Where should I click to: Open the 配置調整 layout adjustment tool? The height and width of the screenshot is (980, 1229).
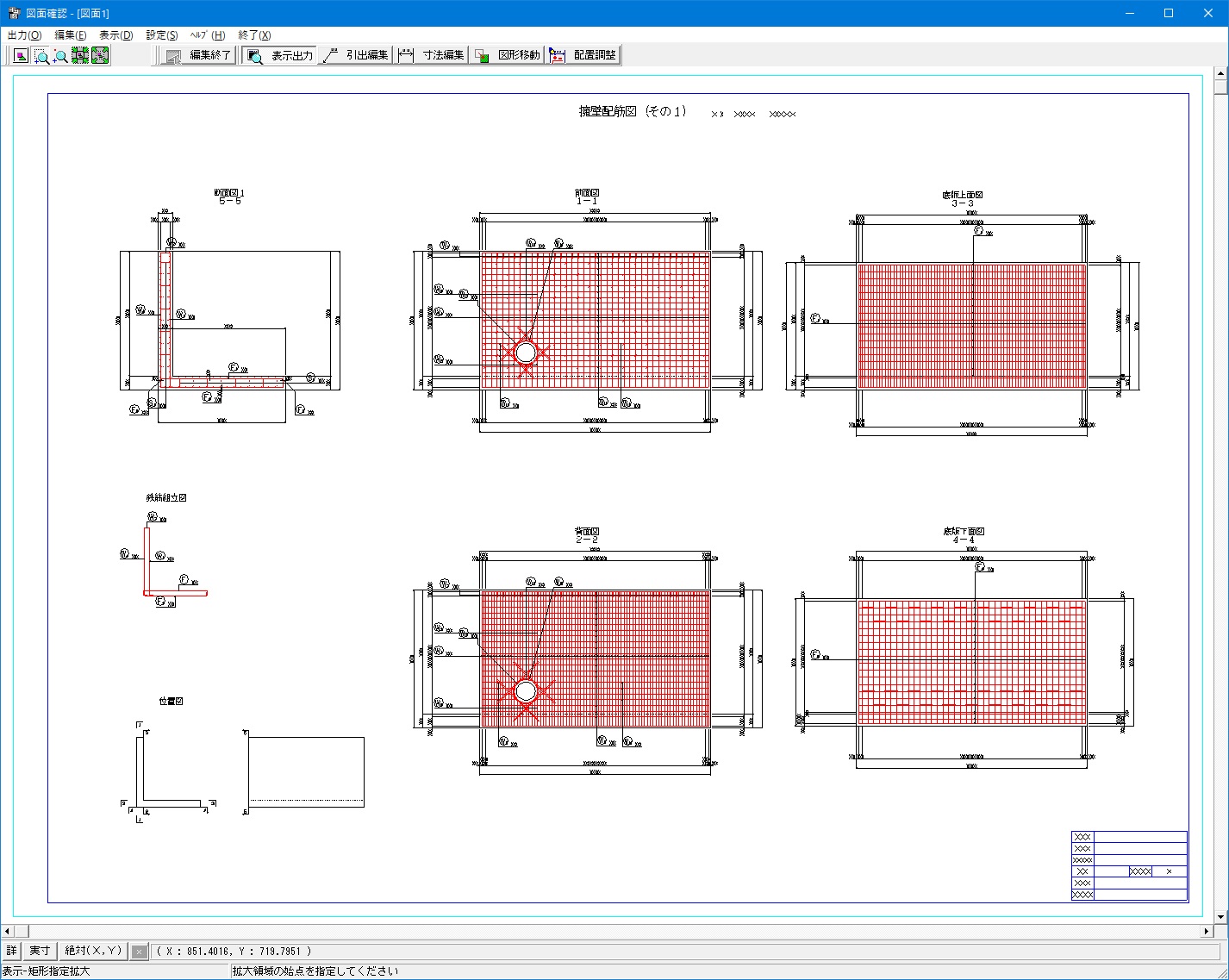[584, 56]
